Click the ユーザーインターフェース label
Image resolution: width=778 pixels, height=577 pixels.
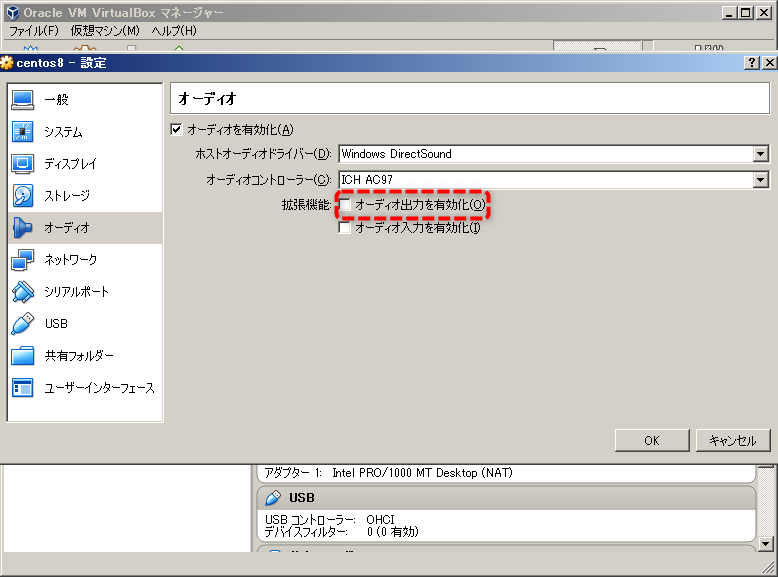[99, 388]
